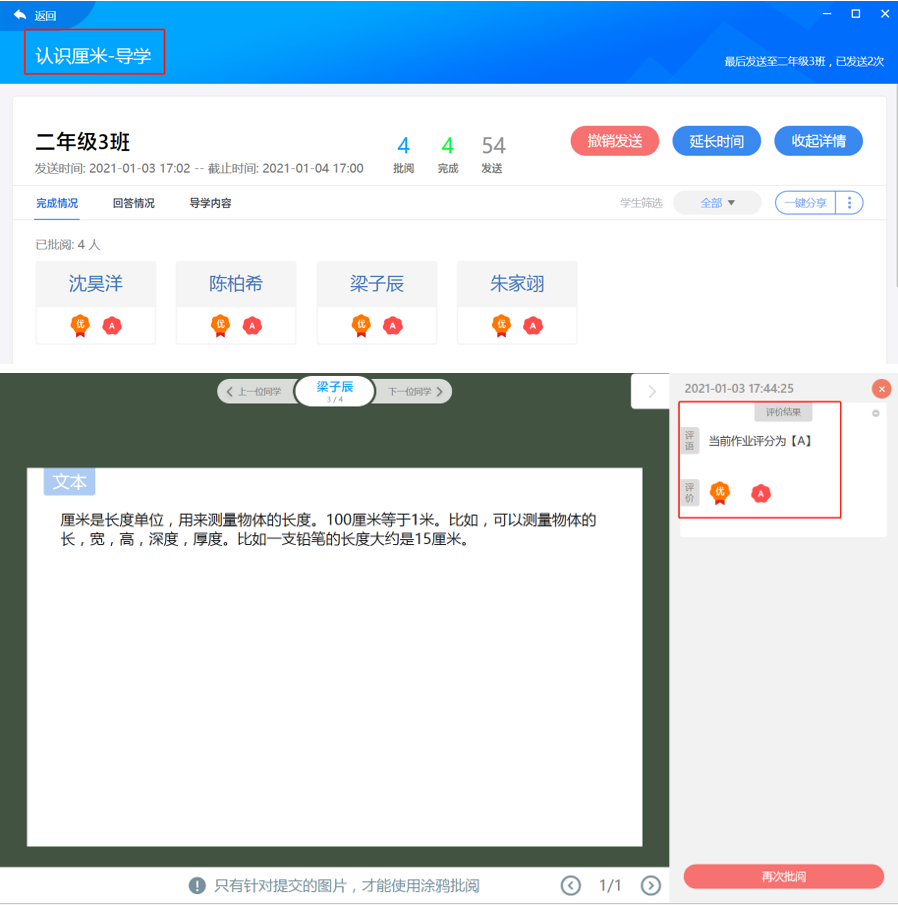The image size is (898, 905).
Task: Click the 评价结果 label
Action: pos(783,412)
